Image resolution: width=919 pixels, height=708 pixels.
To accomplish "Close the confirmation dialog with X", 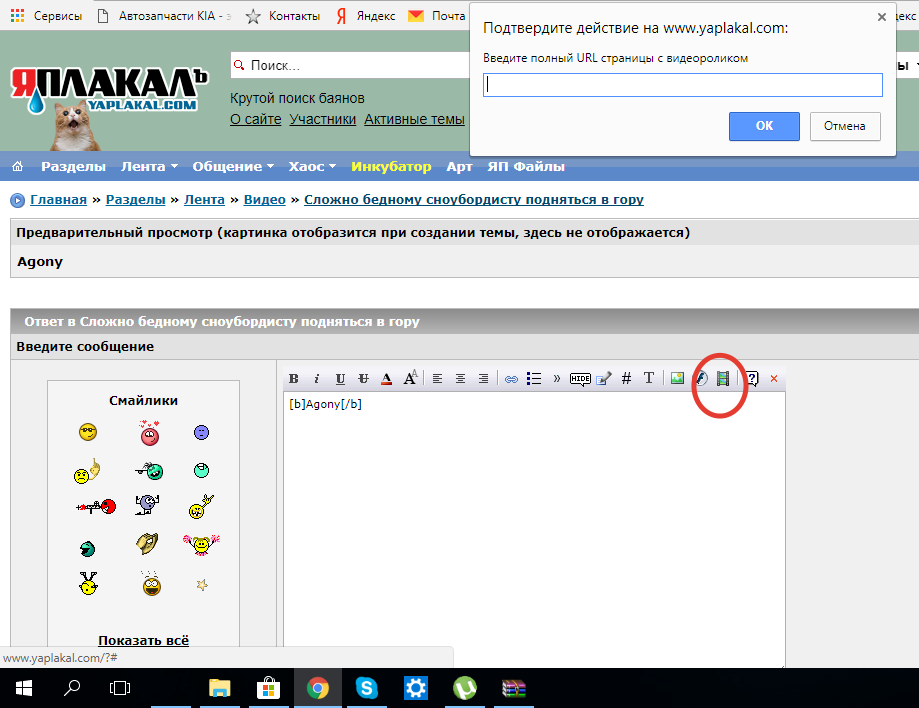I will click(881, 17).
